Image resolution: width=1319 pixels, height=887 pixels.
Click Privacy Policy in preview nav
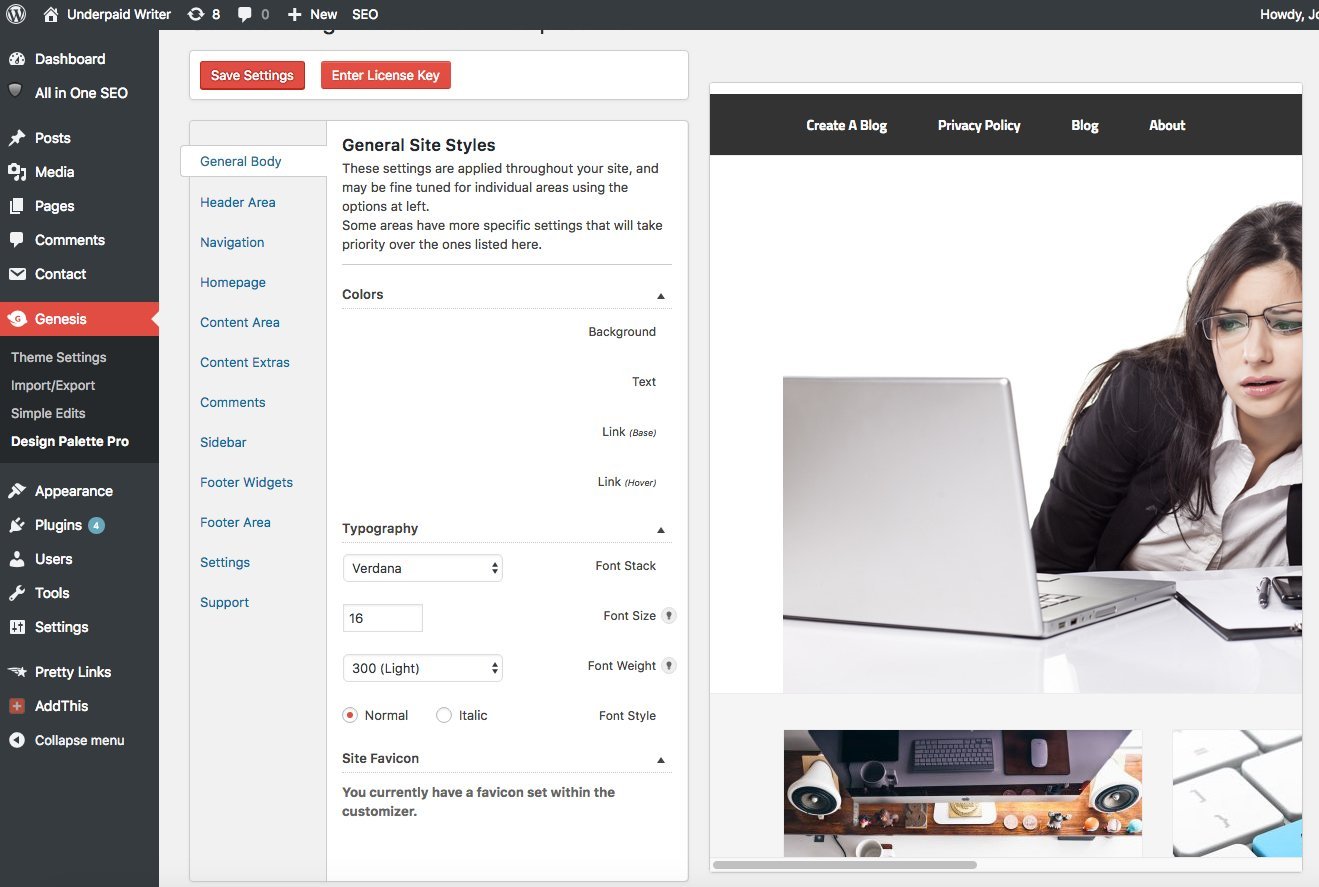coord(979,125)
